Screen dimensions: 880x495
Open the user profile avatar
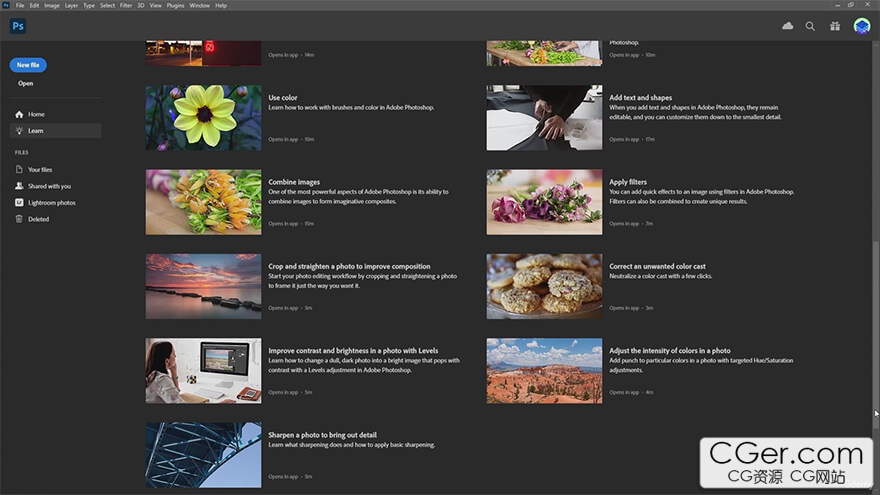tap(861, 26)
